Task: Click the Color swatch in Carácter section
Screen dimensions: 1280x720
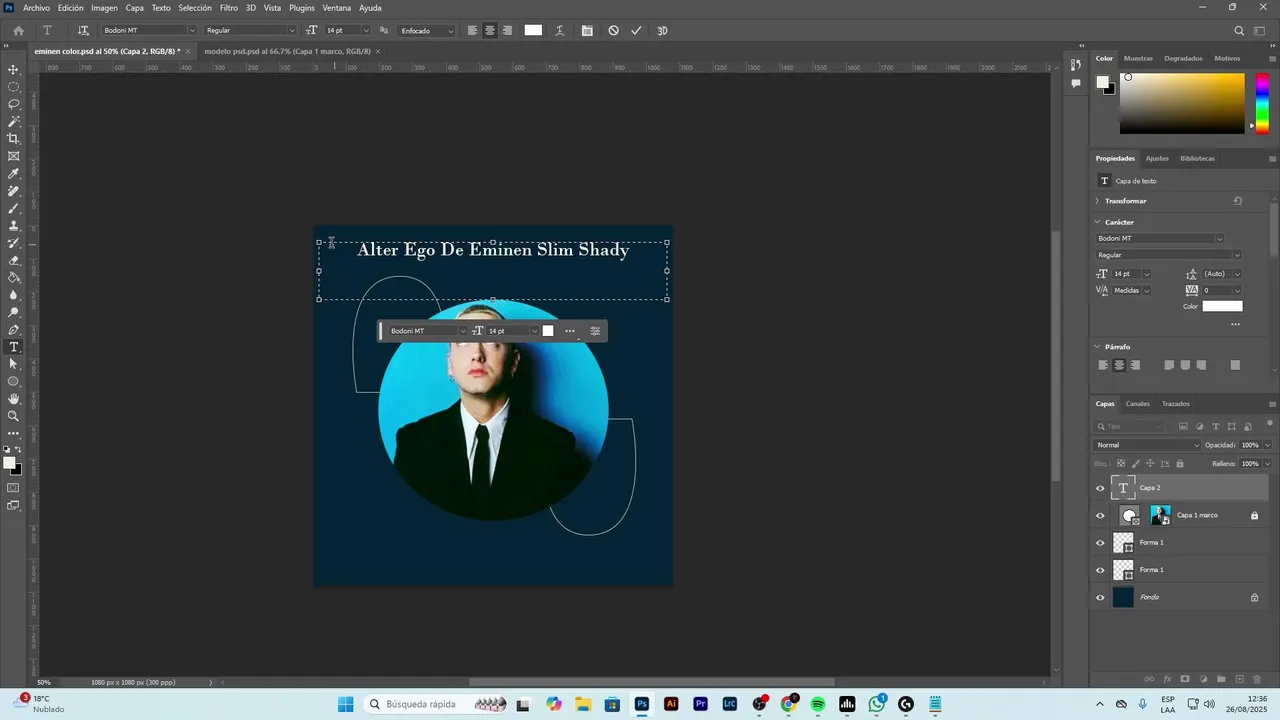Action: (1222, 306)
